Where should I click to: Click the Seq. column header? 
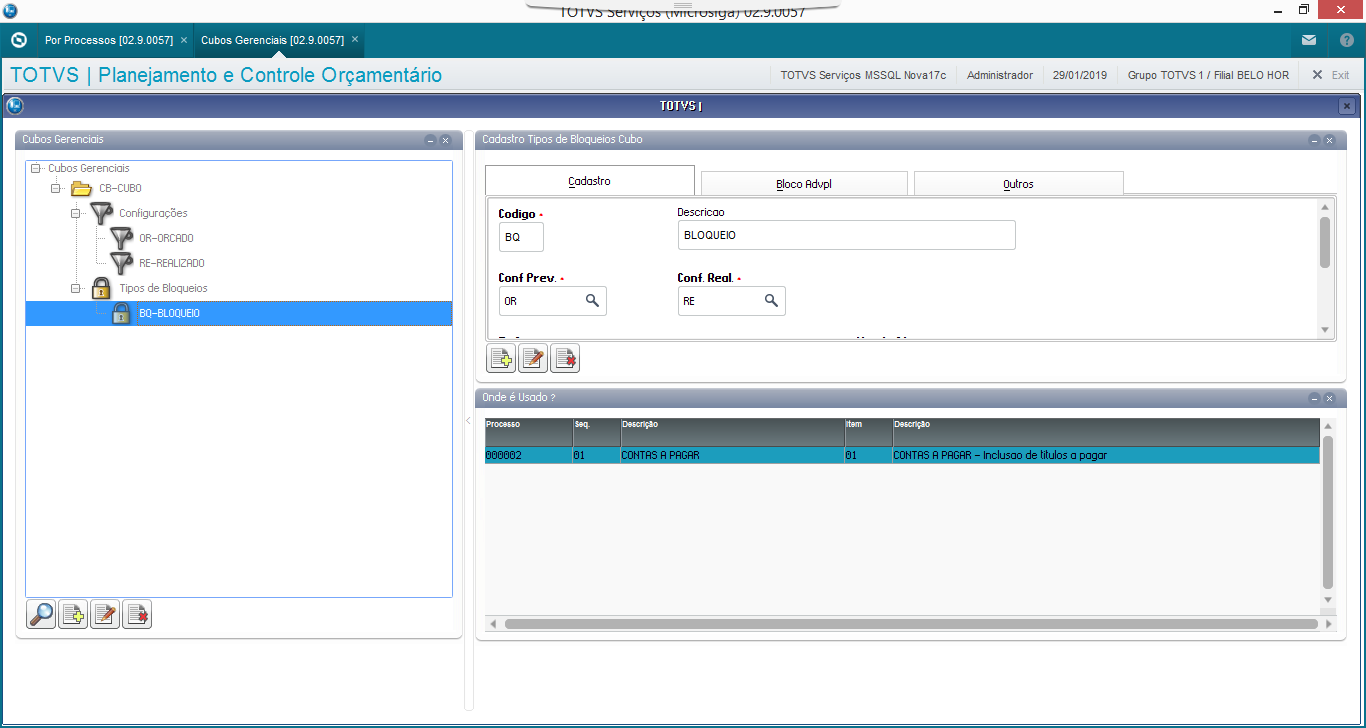[x=597, y=432]
